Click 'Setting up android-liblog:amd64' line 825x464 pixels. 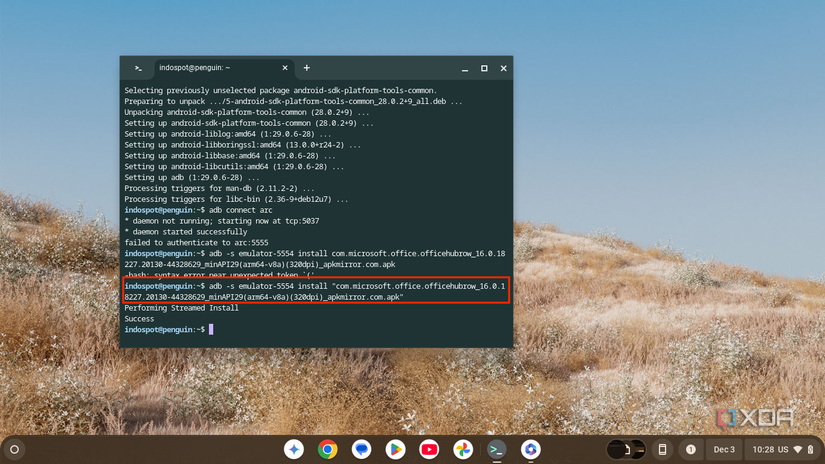pyautogui.click(x=228, y=134)
